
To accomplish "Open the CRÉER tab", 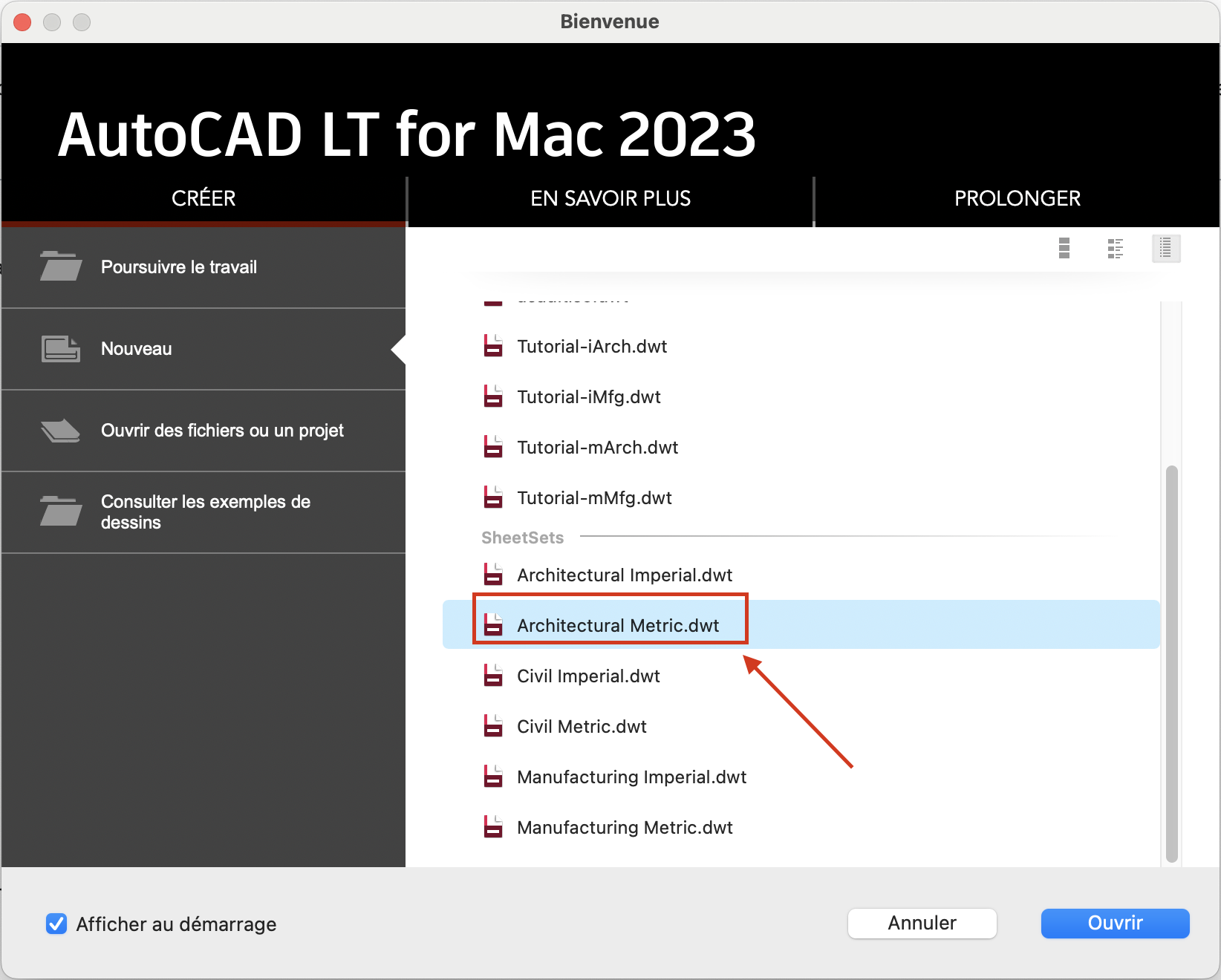I will point(203,198).
